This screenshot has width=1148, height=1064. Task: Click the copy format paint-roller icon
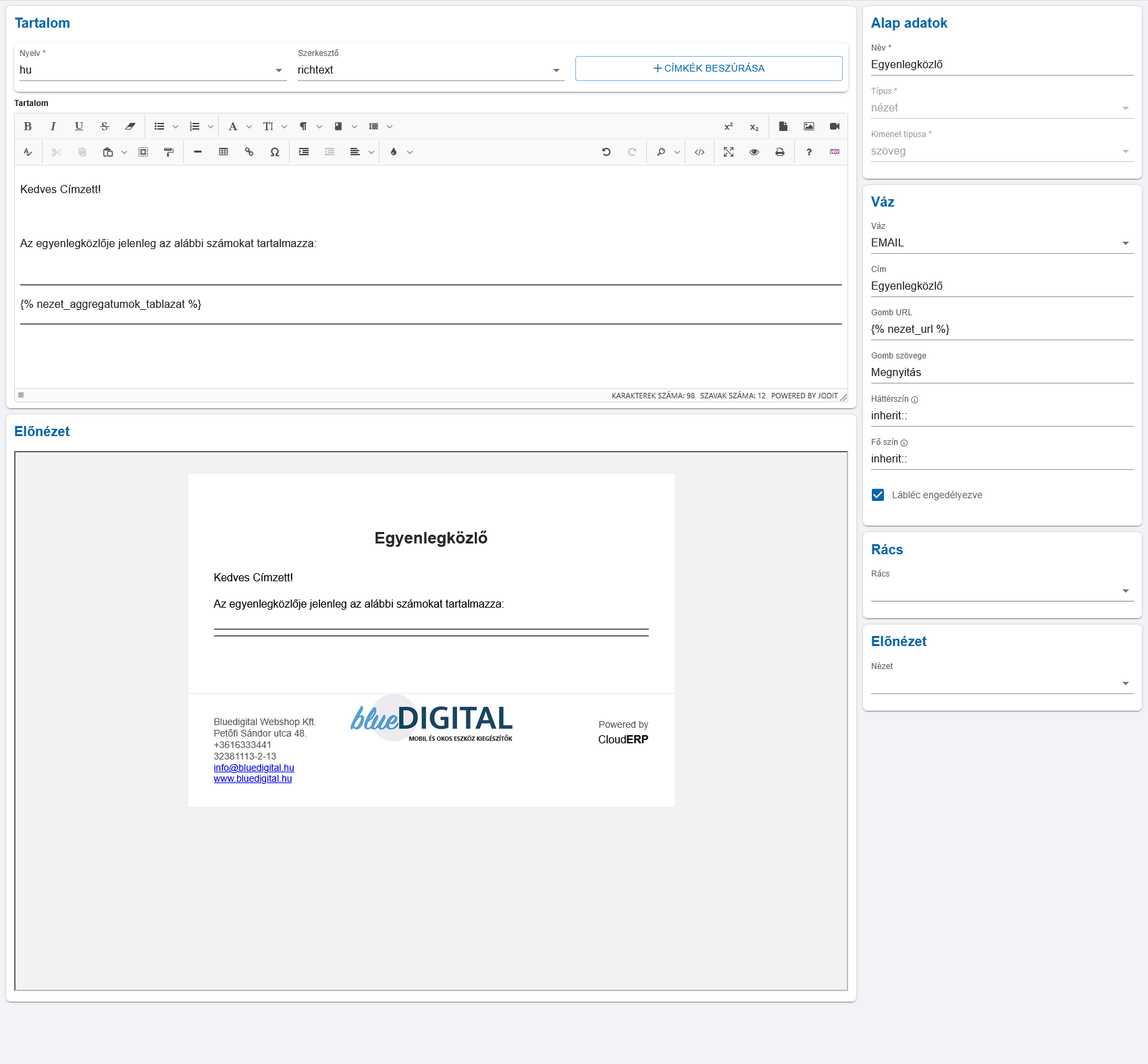point(169,152)
